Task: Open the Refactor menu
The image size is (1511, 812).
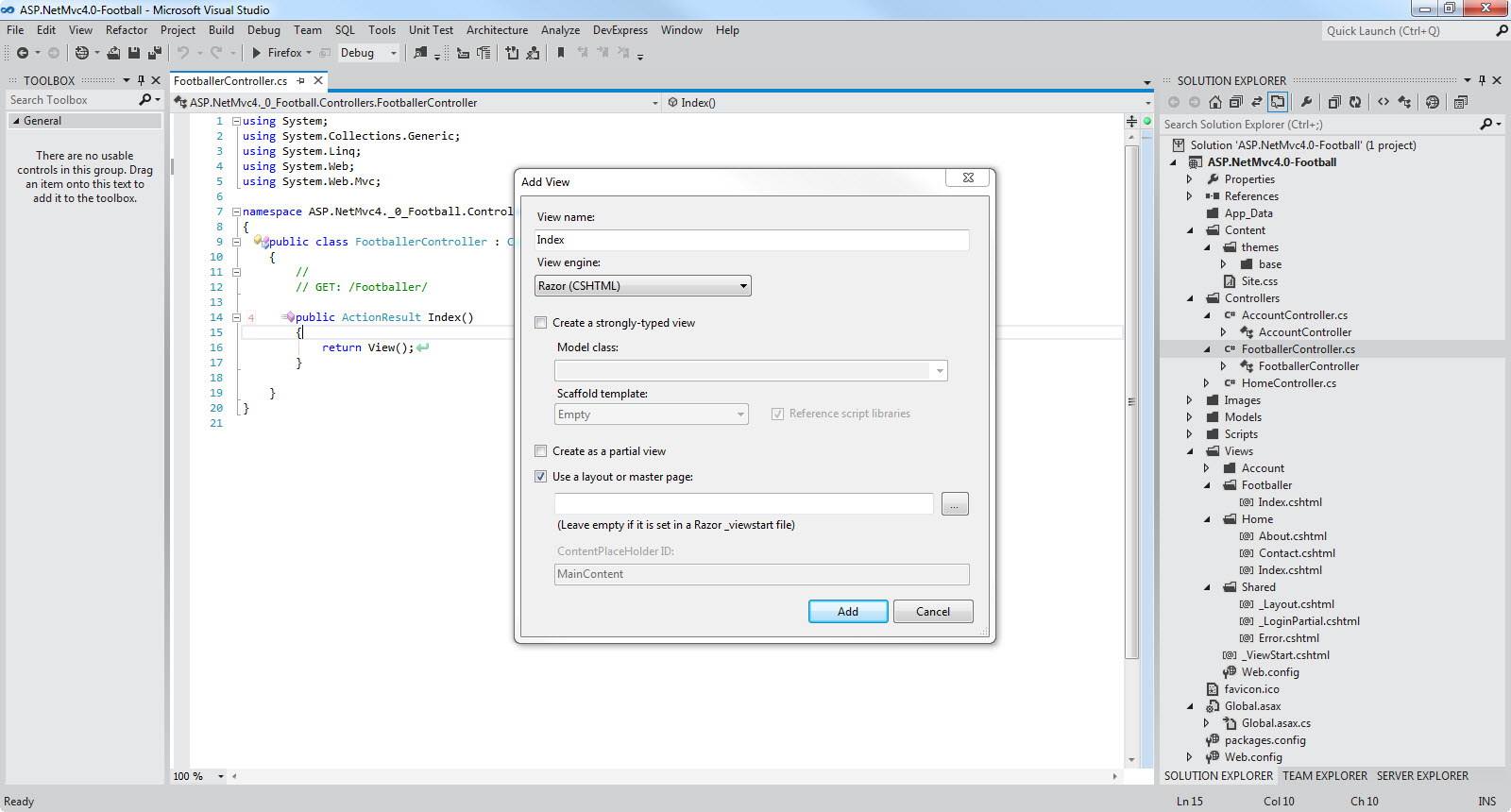Action: click(x=127, y=30)
